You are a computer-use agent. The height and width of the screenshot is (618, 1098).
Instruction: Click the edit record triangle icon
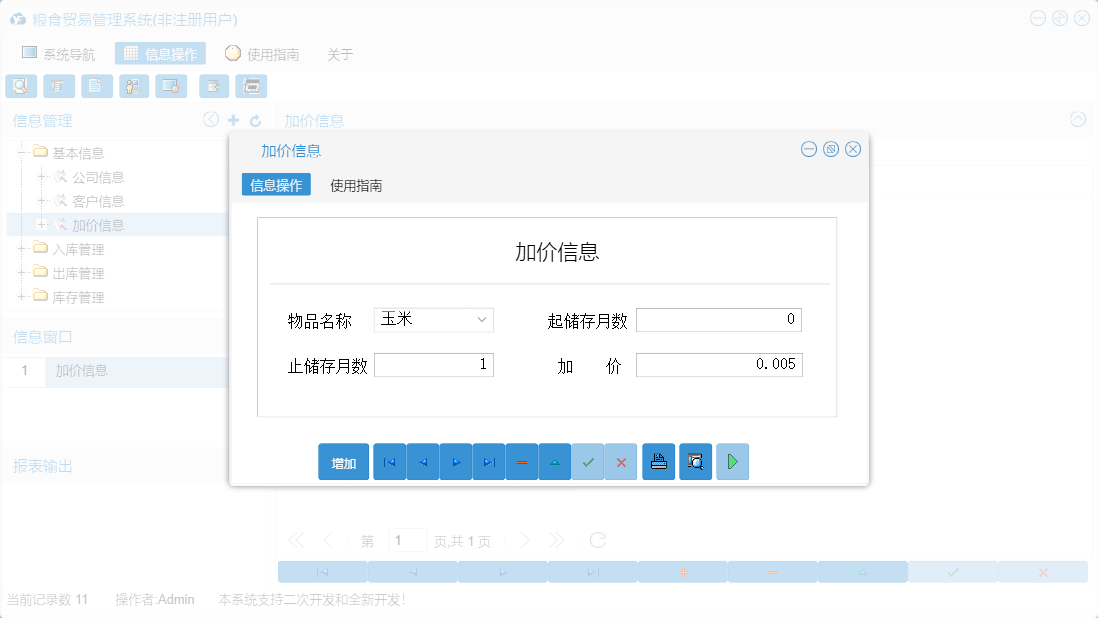(555, 461)
